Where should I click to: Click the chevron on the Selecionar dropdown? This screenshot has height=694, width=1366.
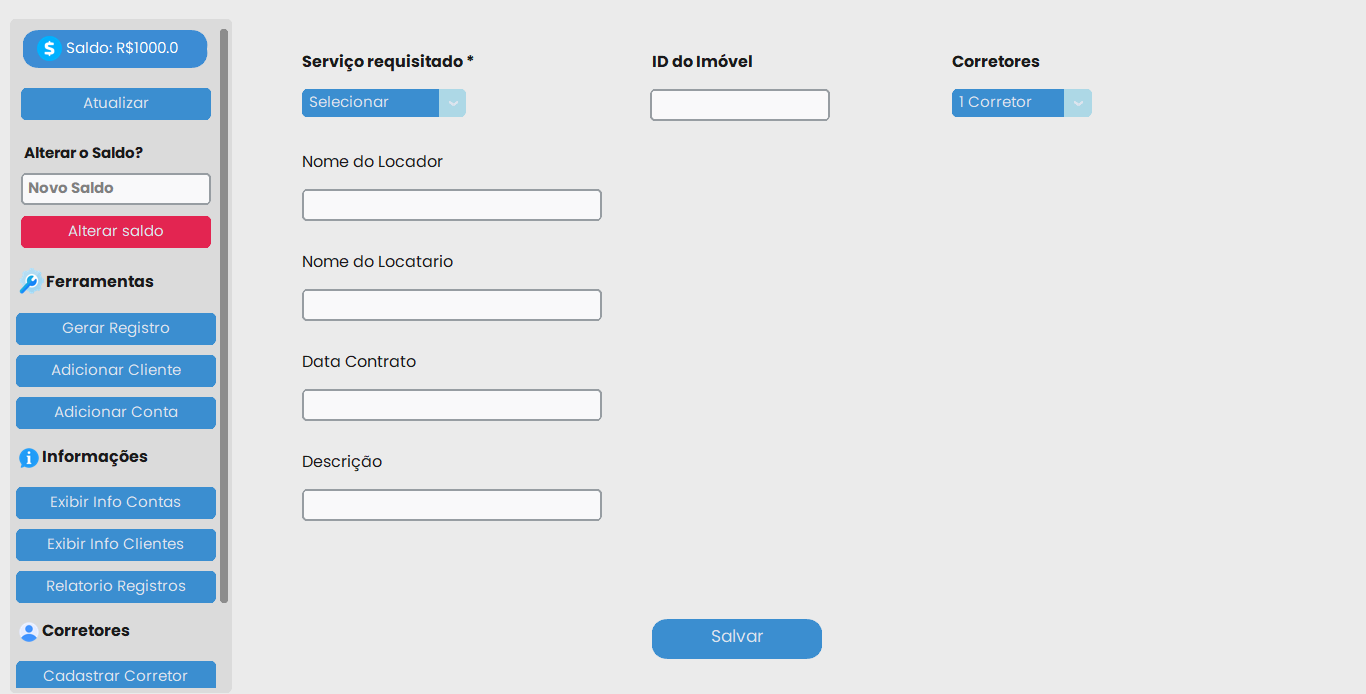454,102
